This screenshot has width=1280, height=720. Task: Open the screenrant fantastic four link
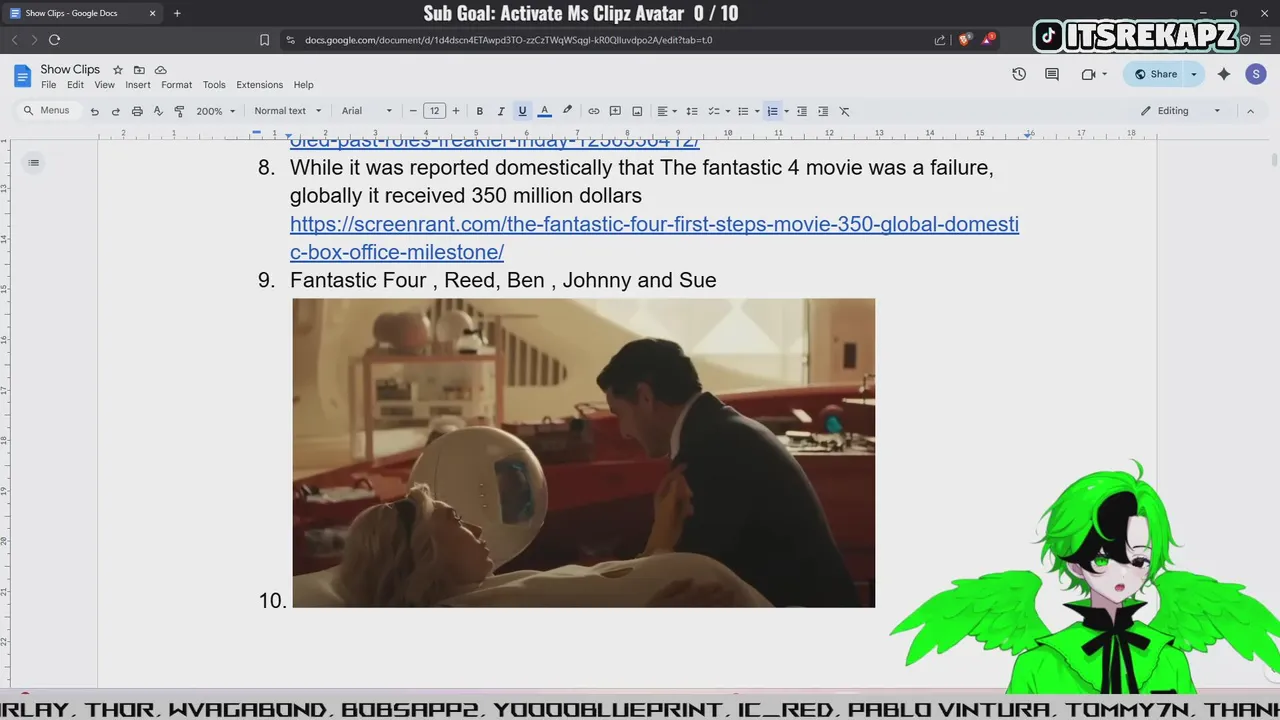tap(654, 238)
